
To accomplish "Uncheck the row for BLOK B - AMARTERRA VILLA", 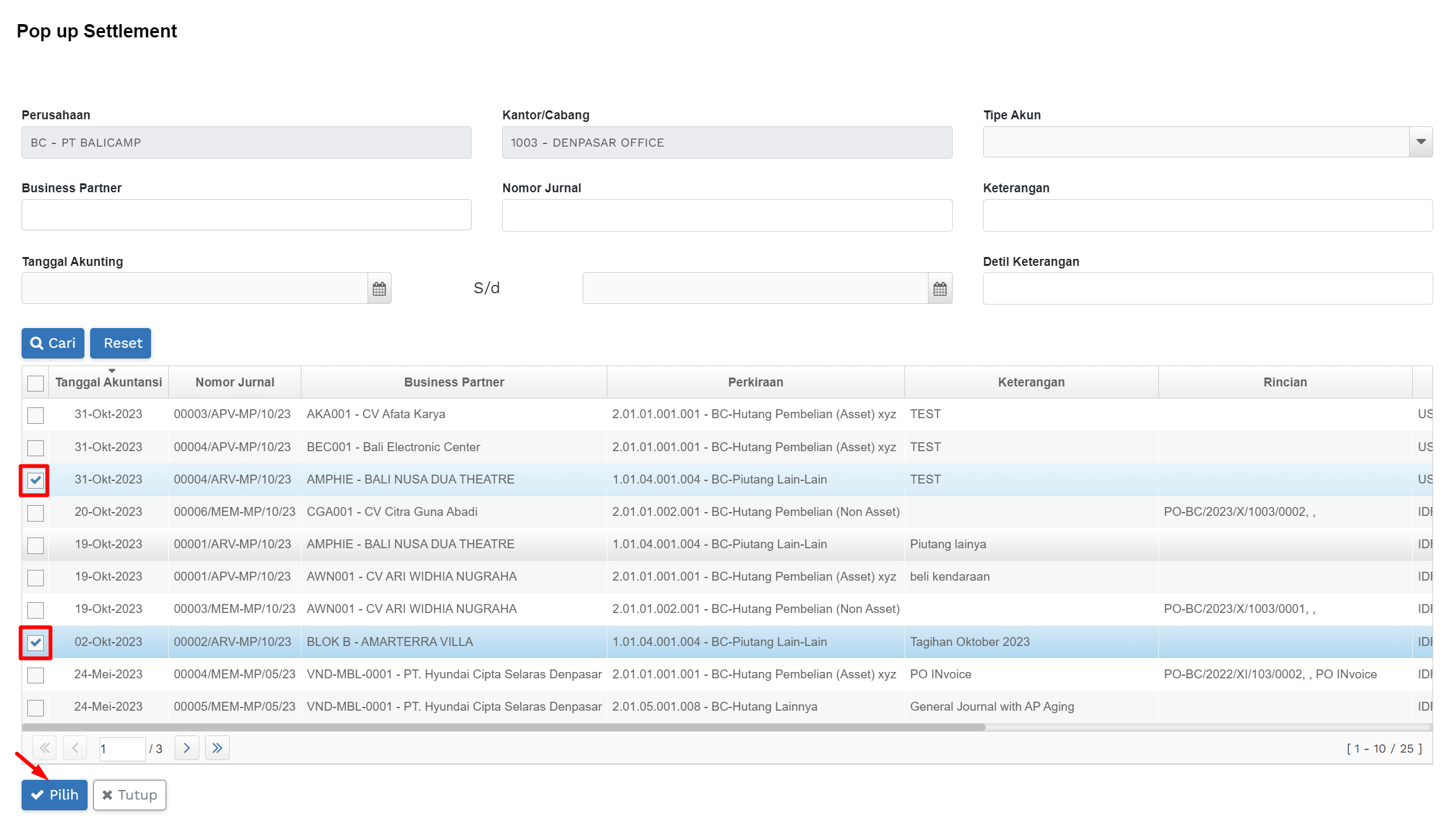I will (x=36, y=643).
